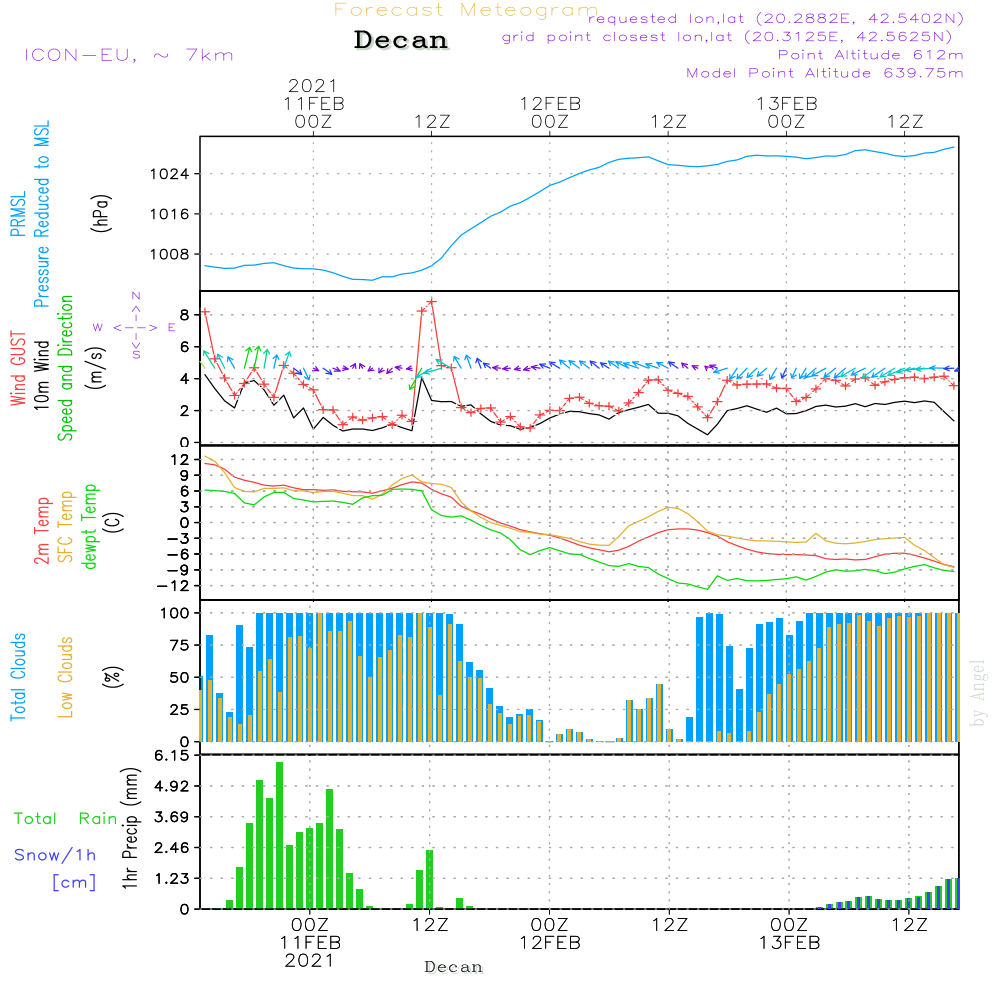Click the green "Total Rain" legend text
Screen dimensions: 1000x1000
pyautogui.click(x=66, y=818)
